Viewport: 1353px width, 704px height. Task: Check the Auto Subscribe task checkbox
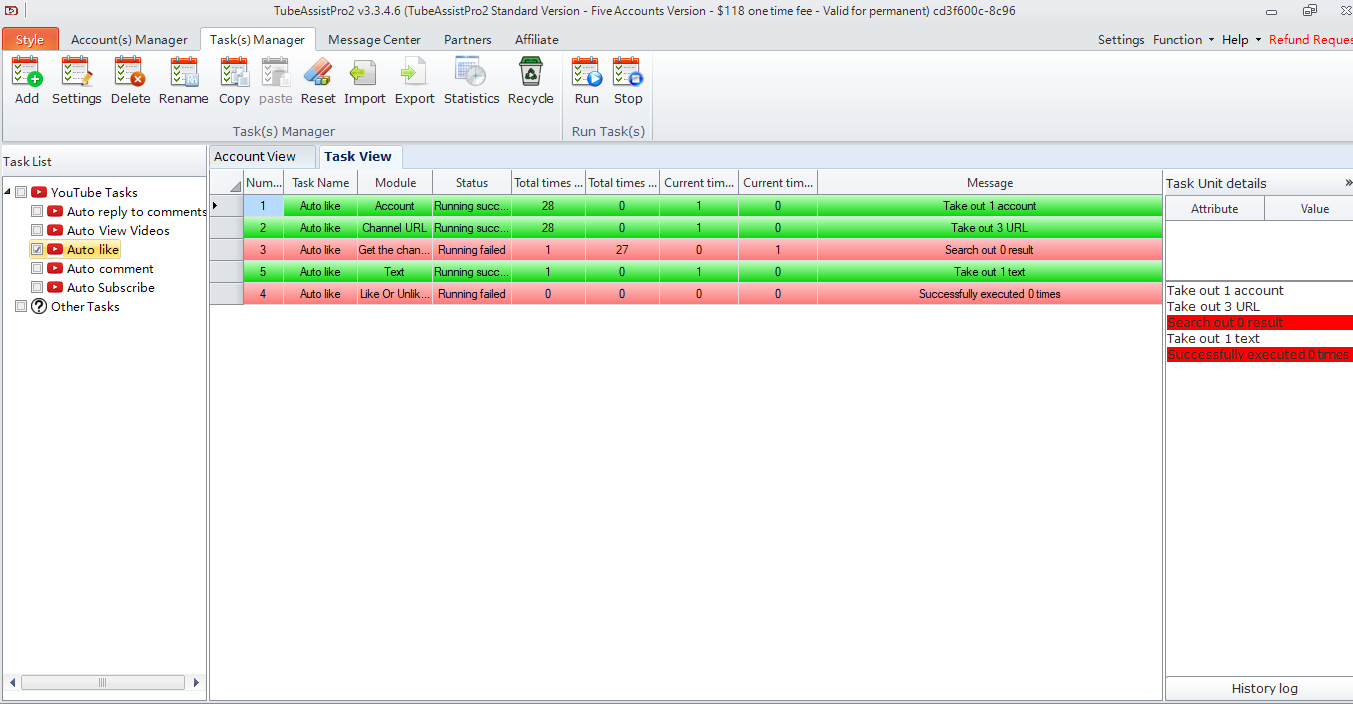[x=37, y=288]
